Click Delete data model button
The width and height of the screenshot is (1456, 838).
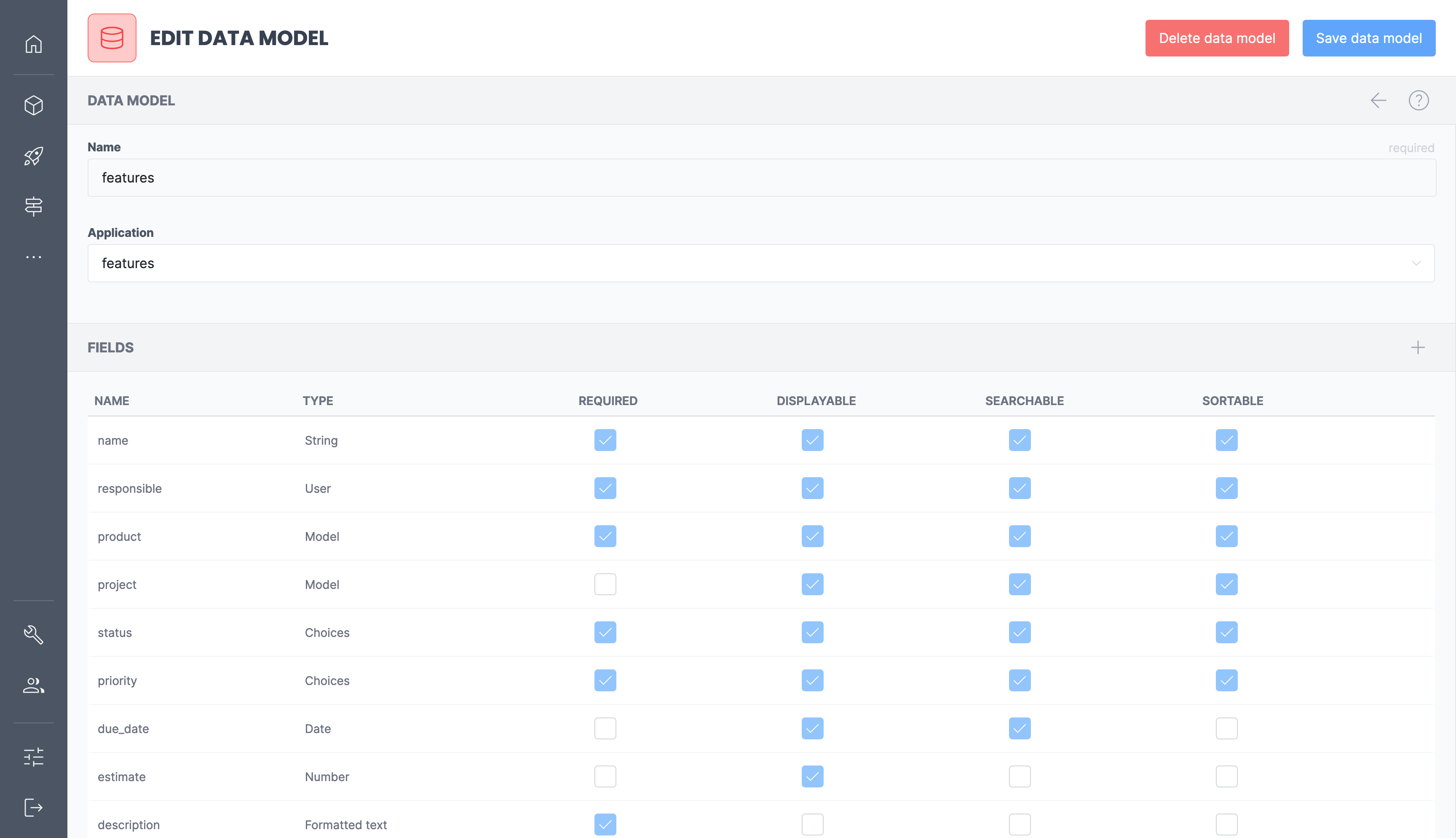pyautogui.click(x=1216, y=38)
